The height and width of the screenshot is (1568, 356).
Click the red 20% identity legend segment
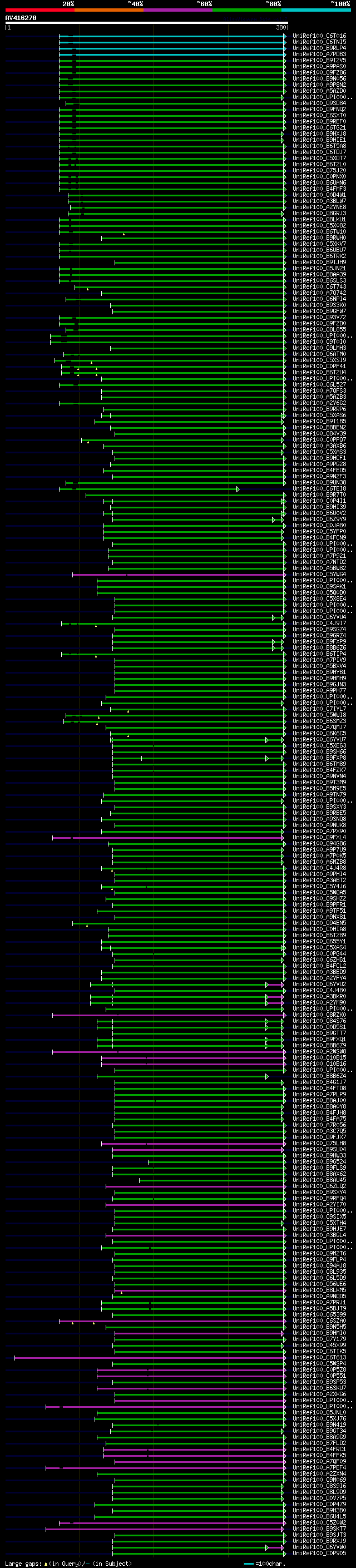(x=39, y=10)
